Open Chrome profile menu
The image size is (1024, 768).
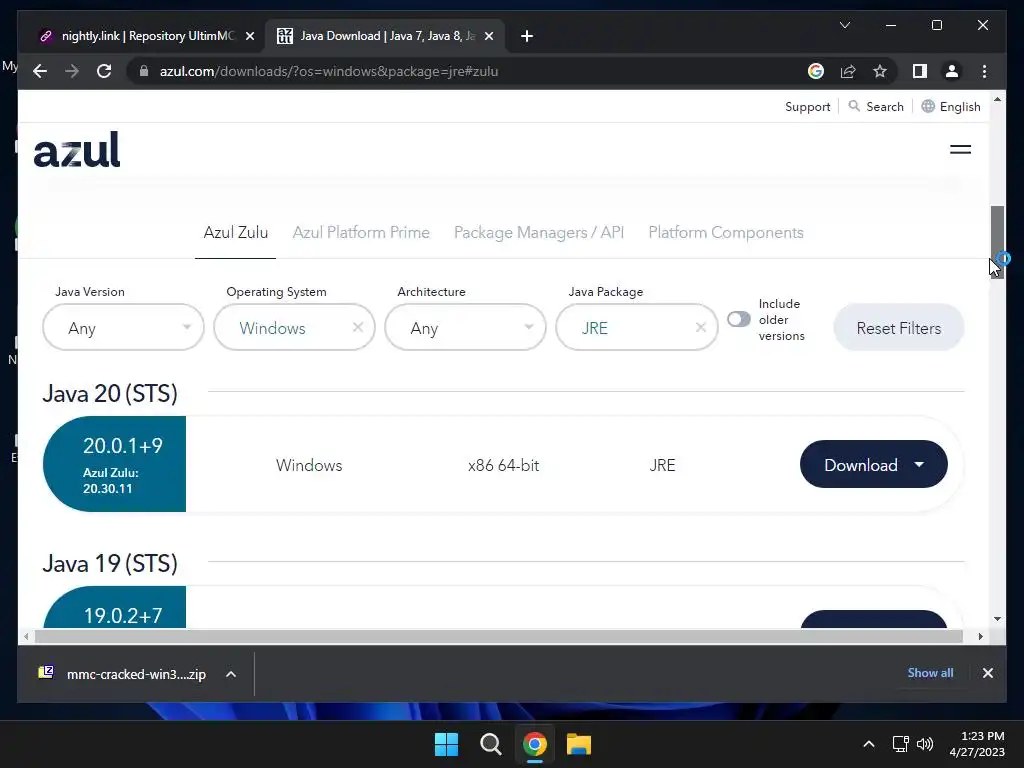[x=952, y=71]
